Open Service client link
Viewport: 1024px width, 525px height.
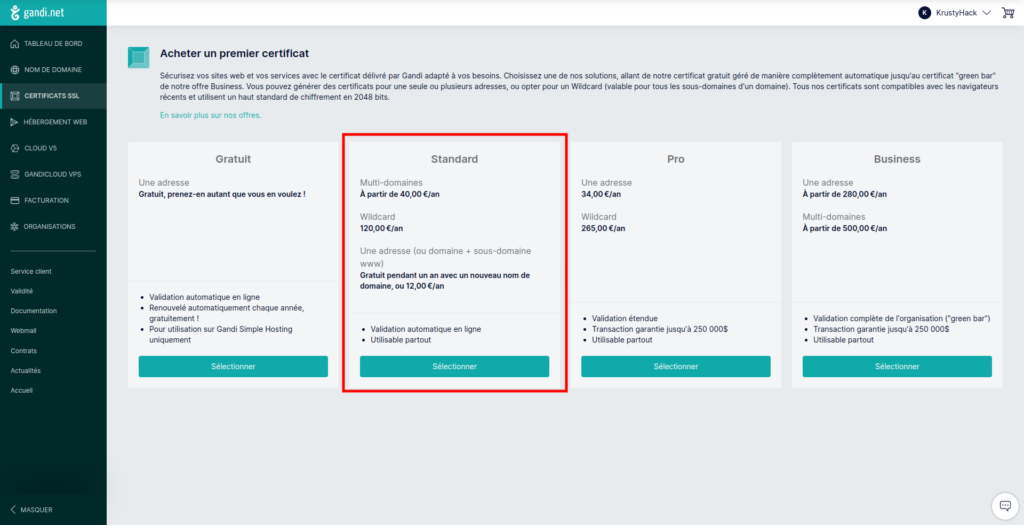coord(31,271)
